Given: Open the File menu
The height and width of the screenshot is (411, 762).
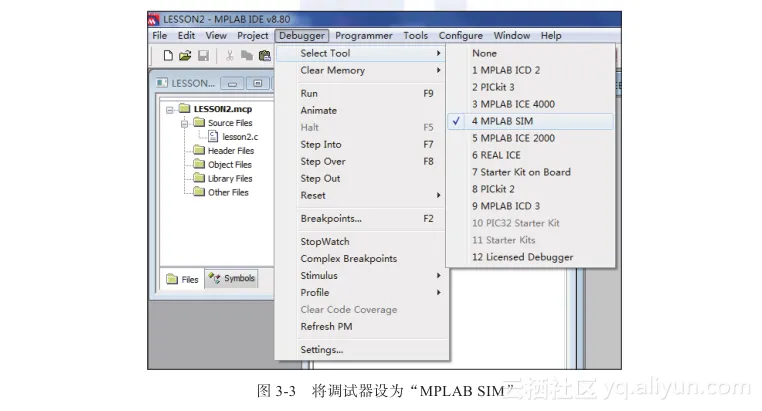Looking at the screenshot, I should tap(159, 35).
